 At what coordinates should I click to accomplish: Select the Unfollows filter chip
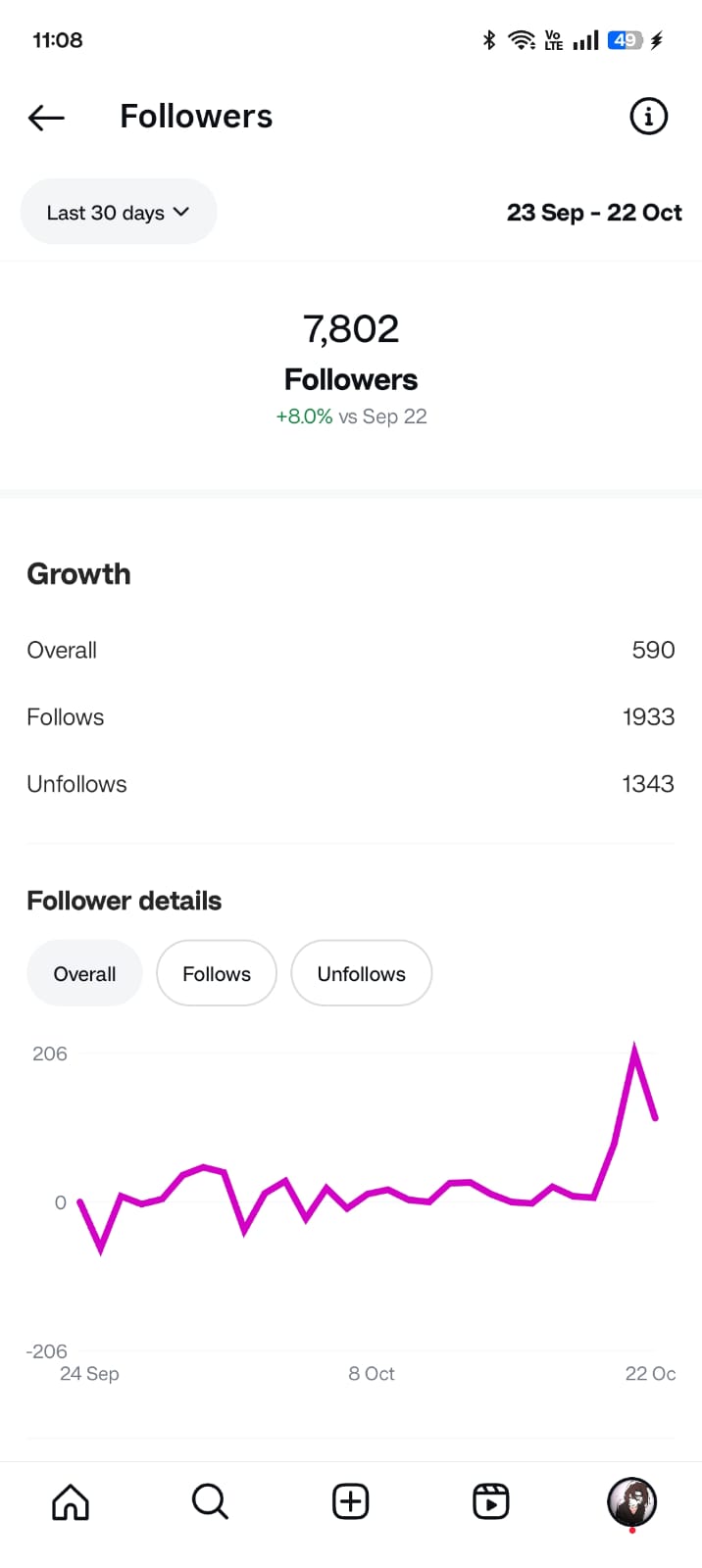click(x=361, y=973)
